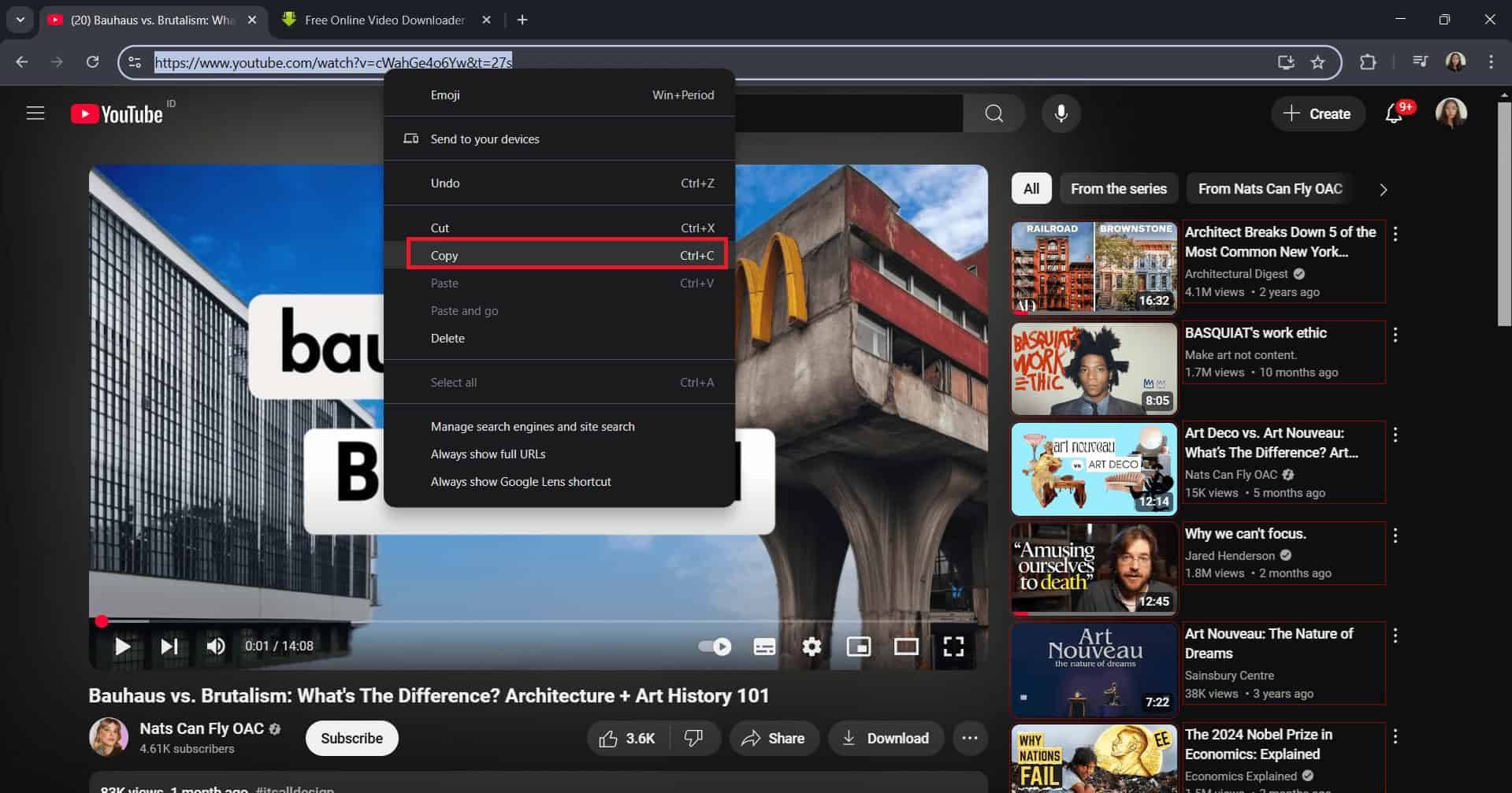1512x793 pixels.
Task: Skip to next video
Action: tap(169, 647)
